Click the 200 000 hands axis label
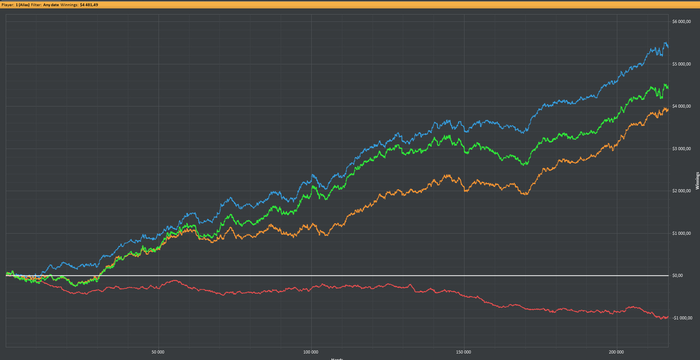The width and height of the screenshot is (700, 360). (617, 352)
